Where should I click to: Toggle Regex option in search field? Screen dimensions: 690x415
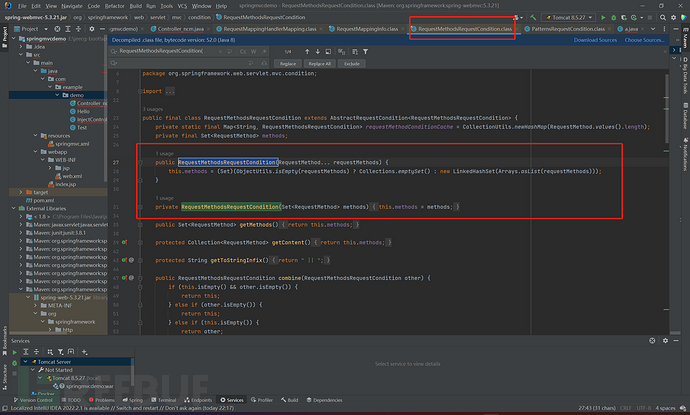coord(264,52)
